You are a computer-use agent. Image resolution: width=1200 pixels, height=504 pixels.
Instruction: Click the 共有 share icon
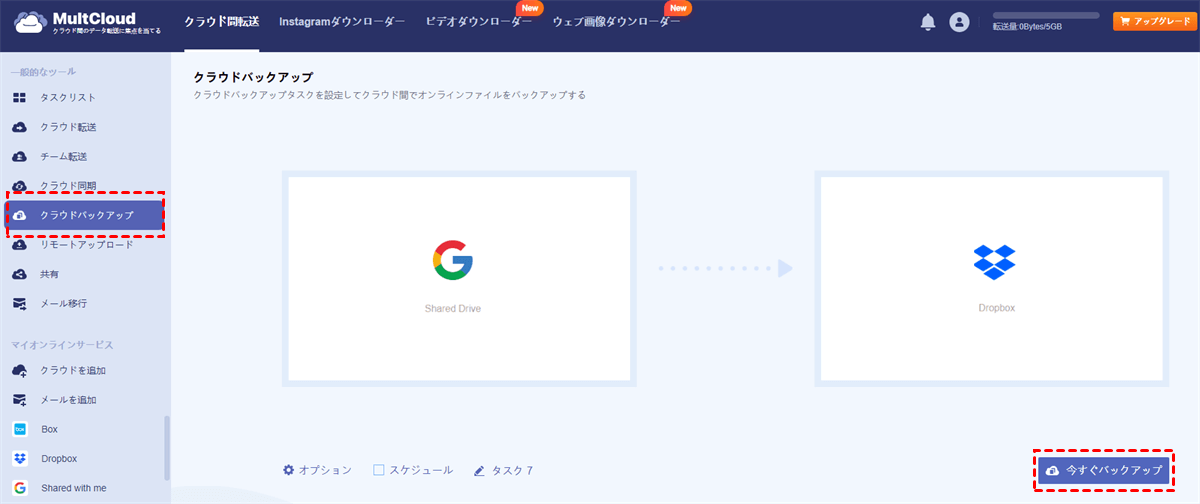coord(19,274)
